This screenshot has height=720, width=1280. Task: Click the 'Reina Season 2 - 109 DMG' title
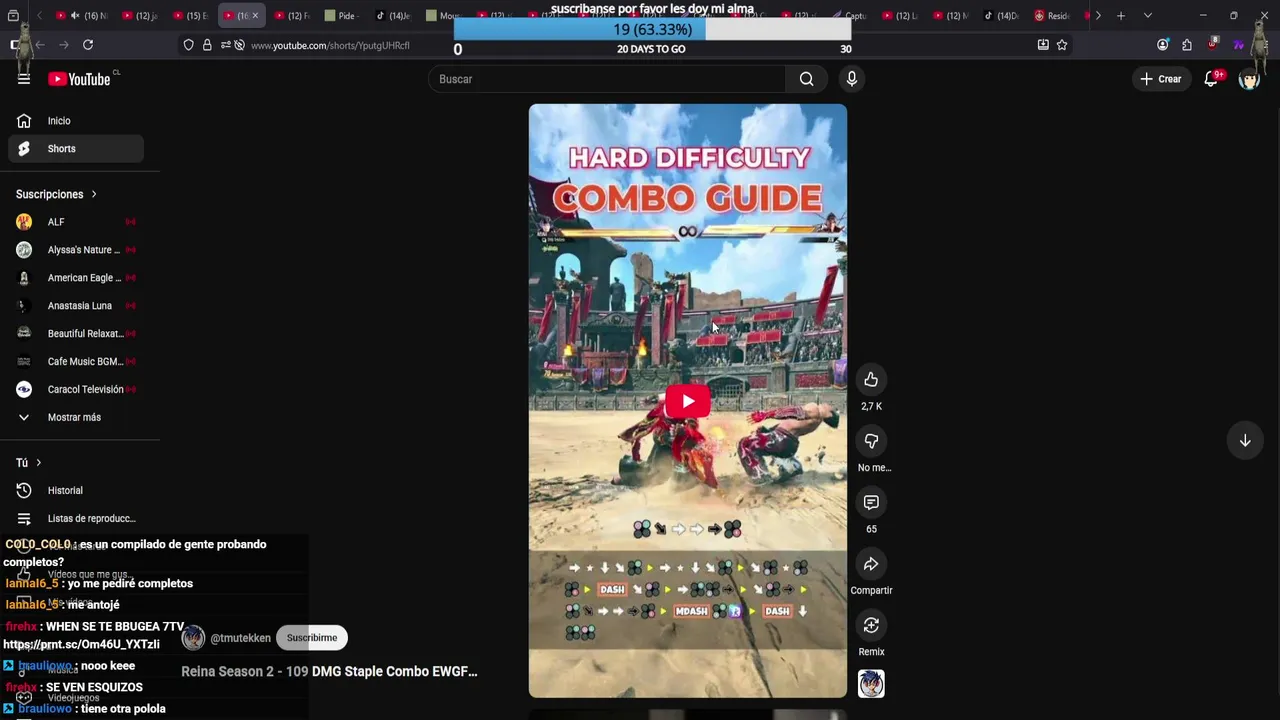tap(329, 672)
